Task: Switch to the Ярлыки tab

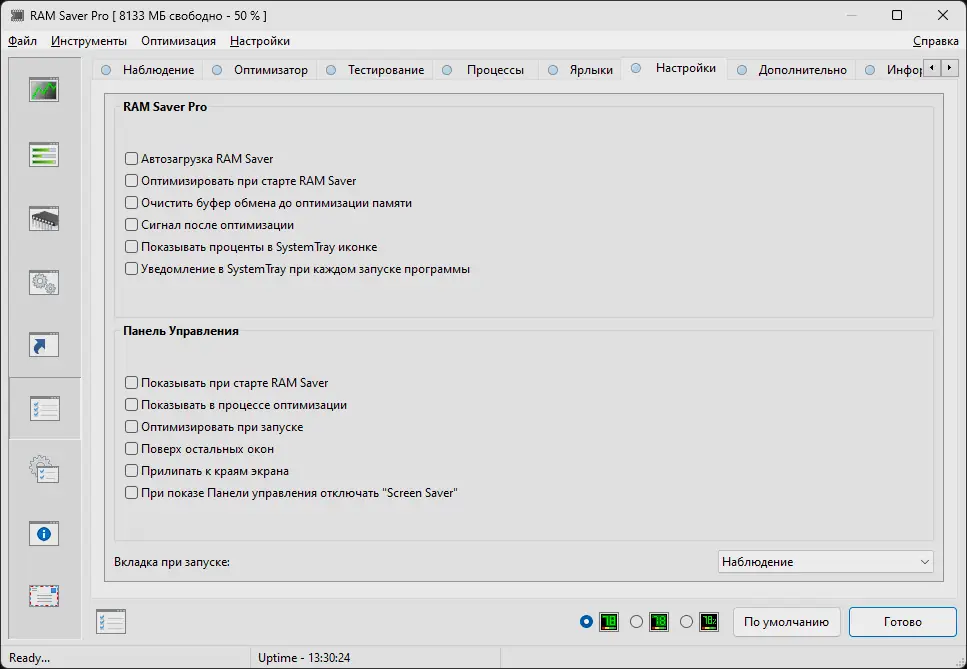Action: pyautogui.click(x=580, y=70)
